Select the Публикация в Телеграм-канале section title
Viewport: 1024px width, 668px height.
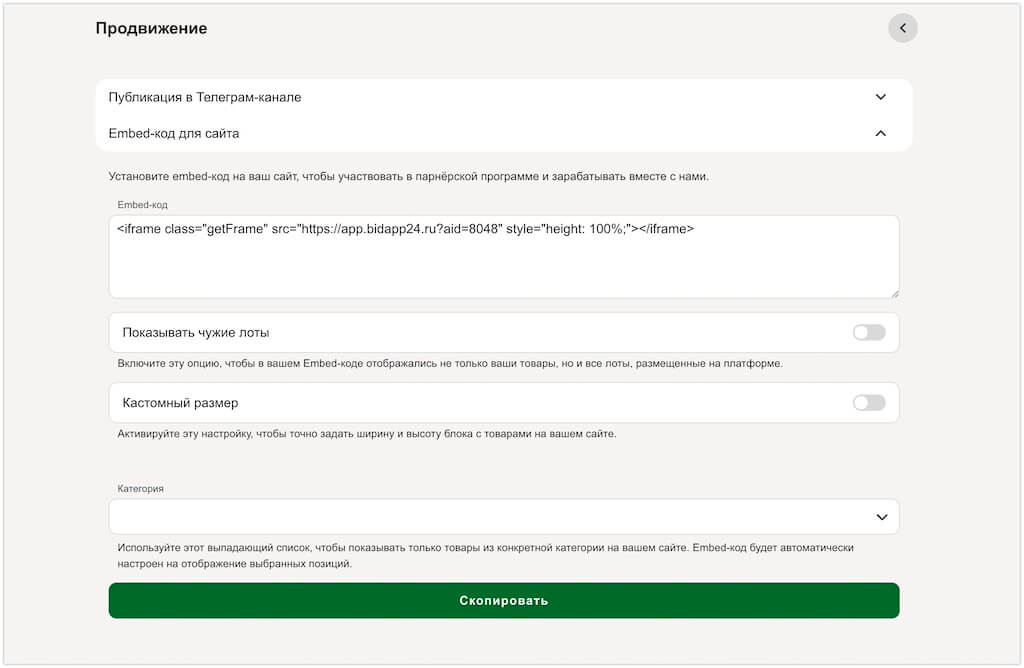pos(205,97)
